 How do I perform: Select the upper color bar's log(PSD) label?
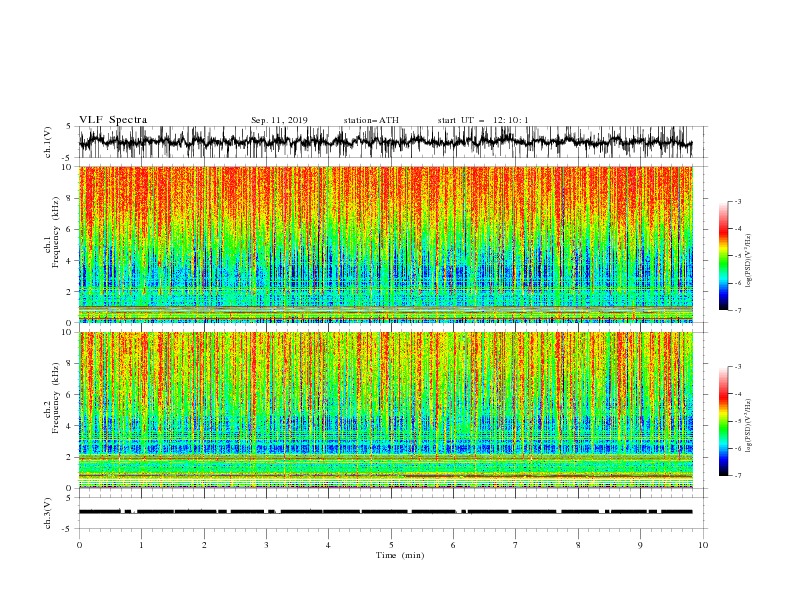pyautogui.click(x=749, y=261)
